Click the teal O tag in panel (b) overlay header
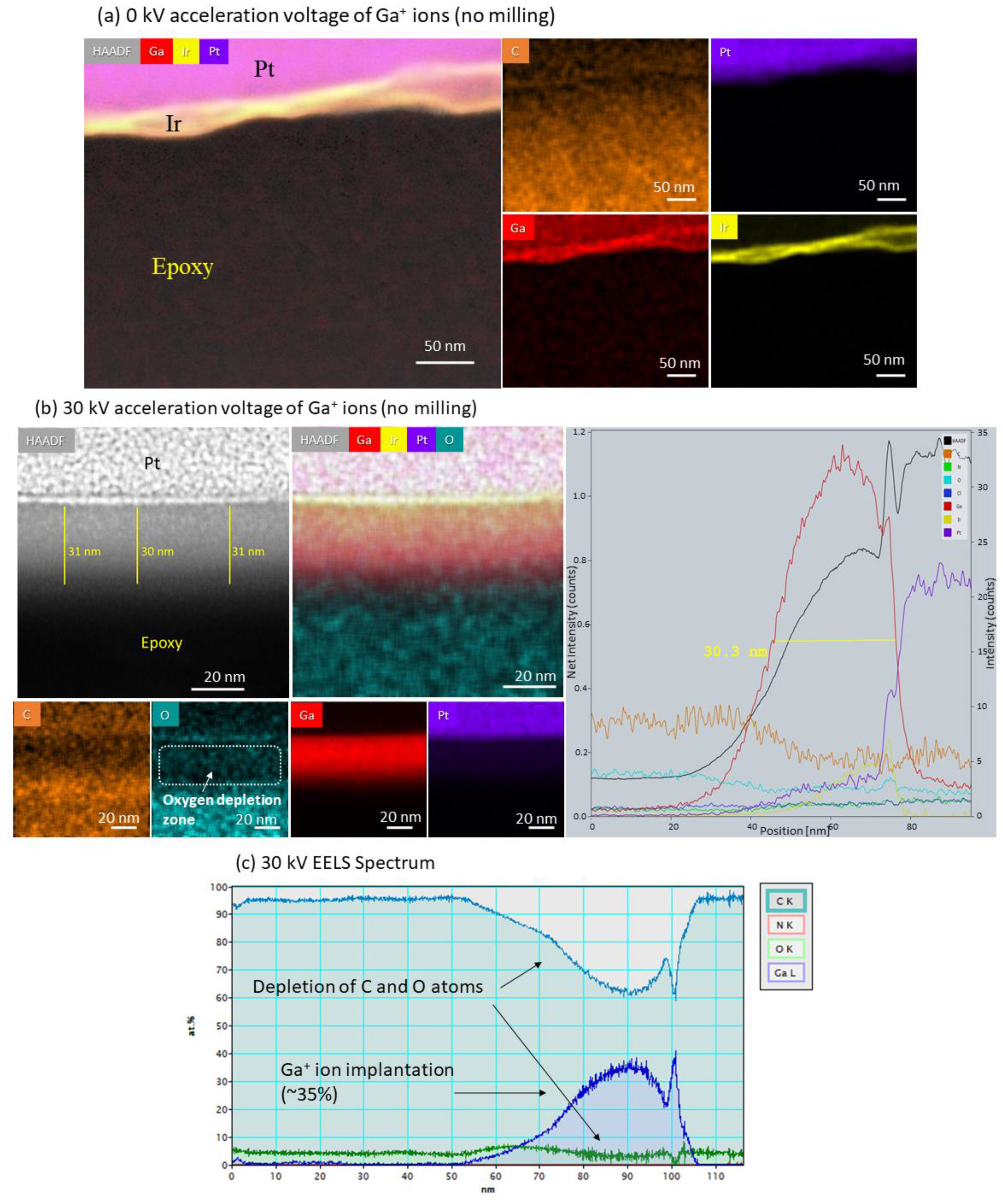 449,440
